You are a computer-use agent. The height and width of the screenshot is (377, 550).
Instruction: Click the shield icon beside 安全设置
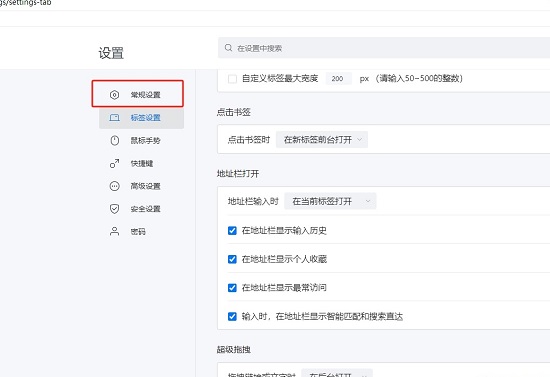tap(114, 209)
